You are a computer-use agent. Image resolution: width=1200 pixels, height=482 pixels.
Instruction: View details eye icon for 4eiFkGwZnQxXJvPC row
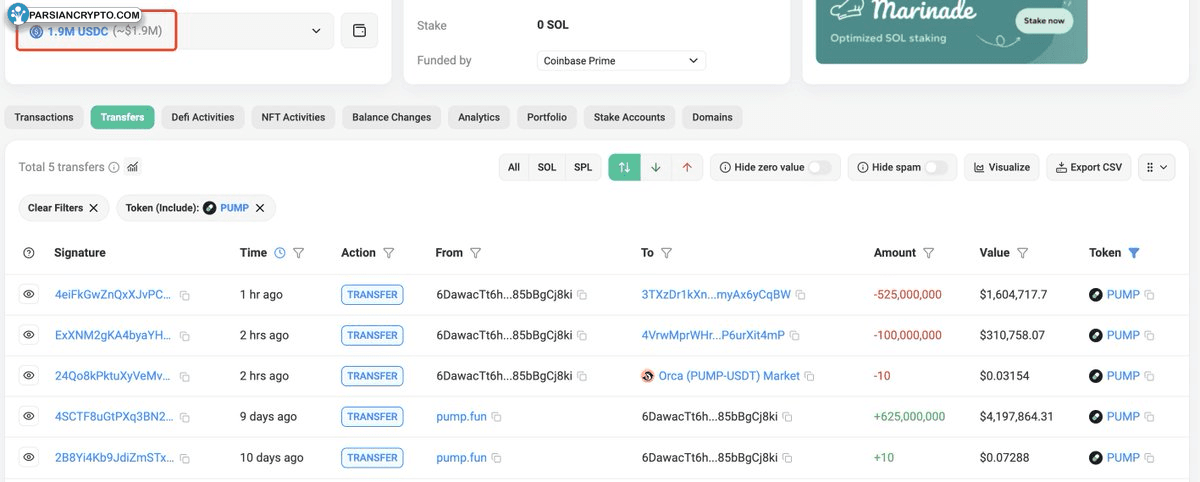coord(29,294)
